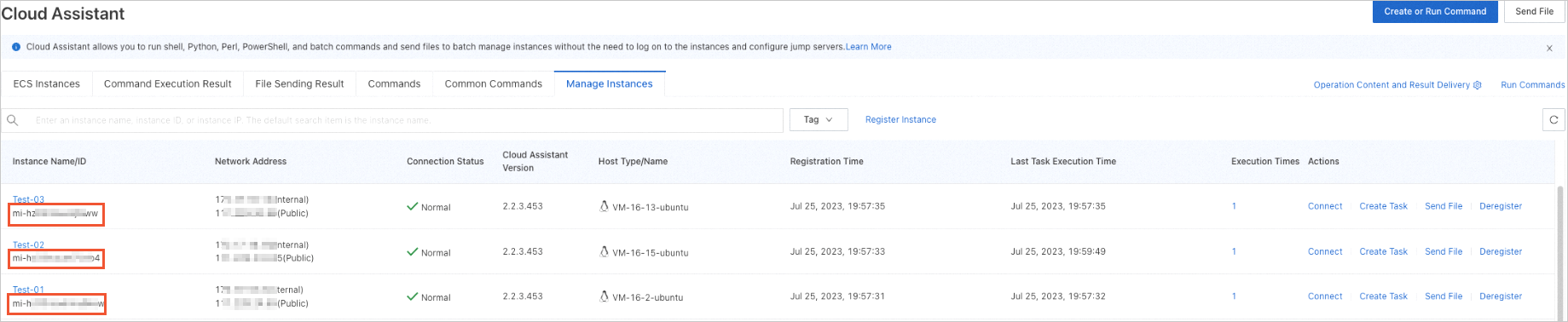Click Create Task for the Test-02 instance
Screen dimensions: 1568x322
coord(1383,251)
